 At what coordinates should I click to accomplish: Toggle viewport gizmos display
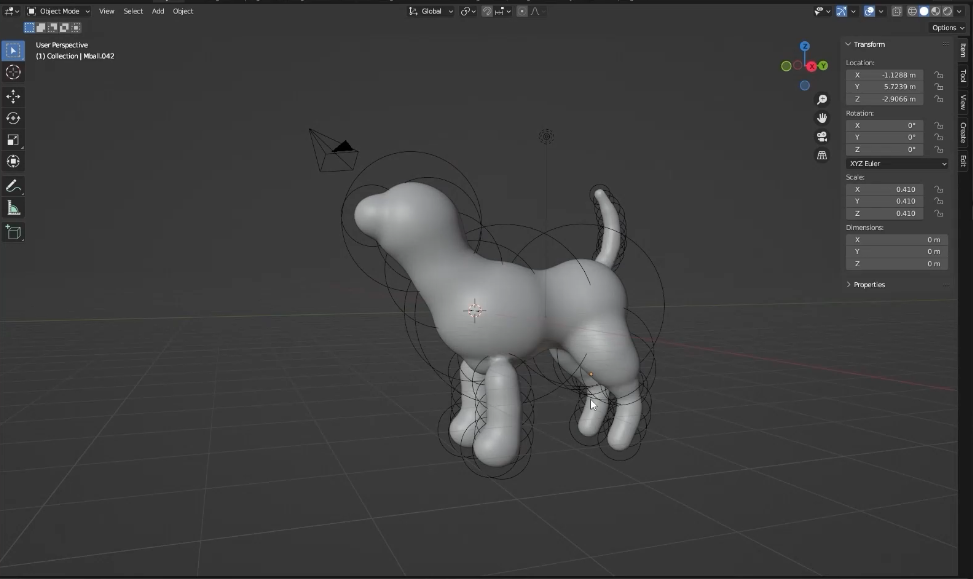841,11
